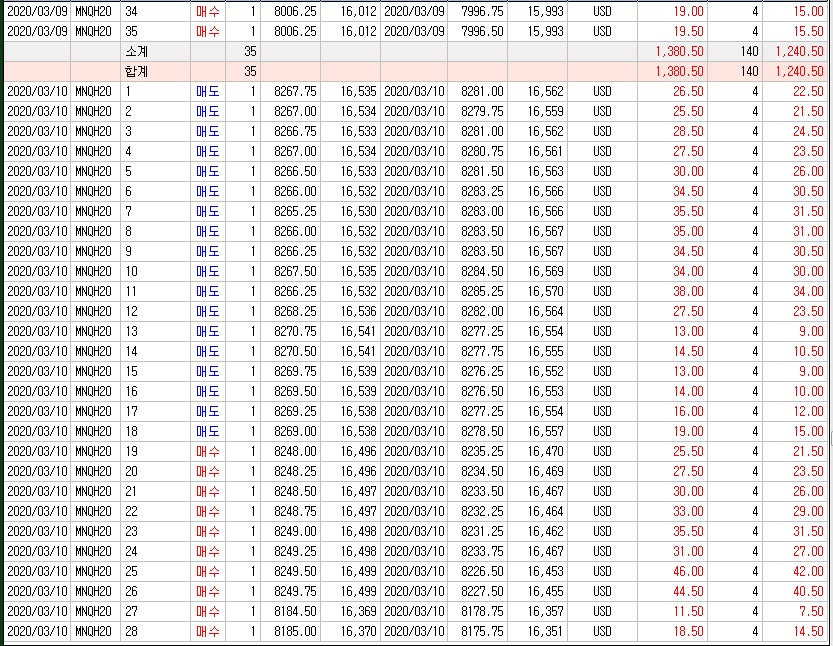833x646 pixels.
Task: Click fee total 140 in the 소계 row
Action: (x=749, y=52)
